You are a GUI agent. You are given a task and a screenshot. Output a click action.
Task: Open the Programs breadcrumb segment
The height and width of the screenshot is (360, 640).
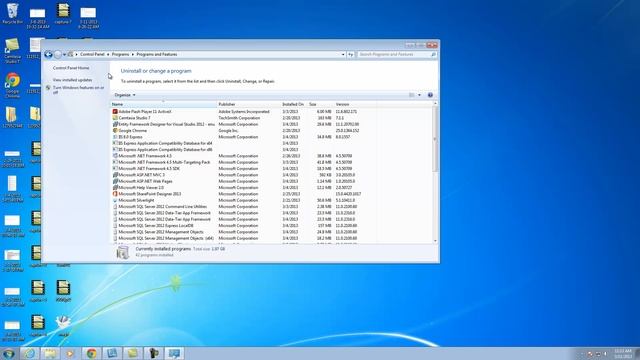120,54
